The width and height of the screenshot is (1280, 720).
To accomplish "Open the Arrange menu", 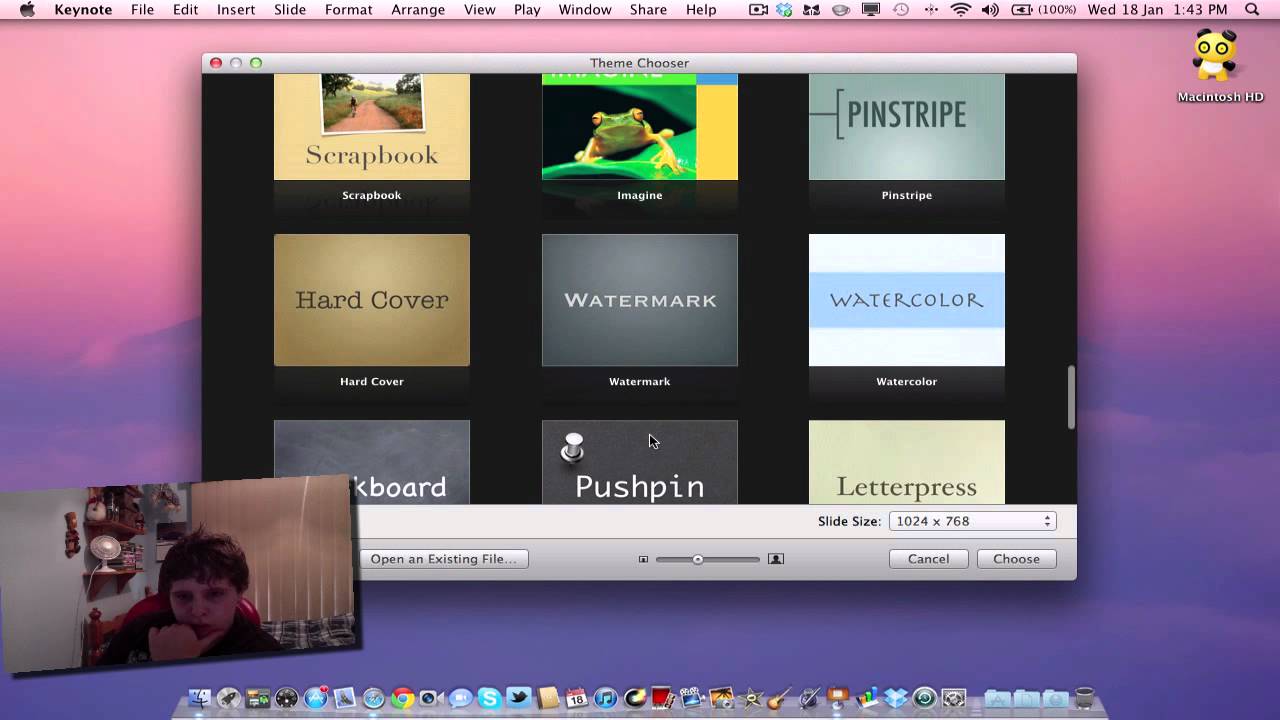I will click(x=418, y=9).
